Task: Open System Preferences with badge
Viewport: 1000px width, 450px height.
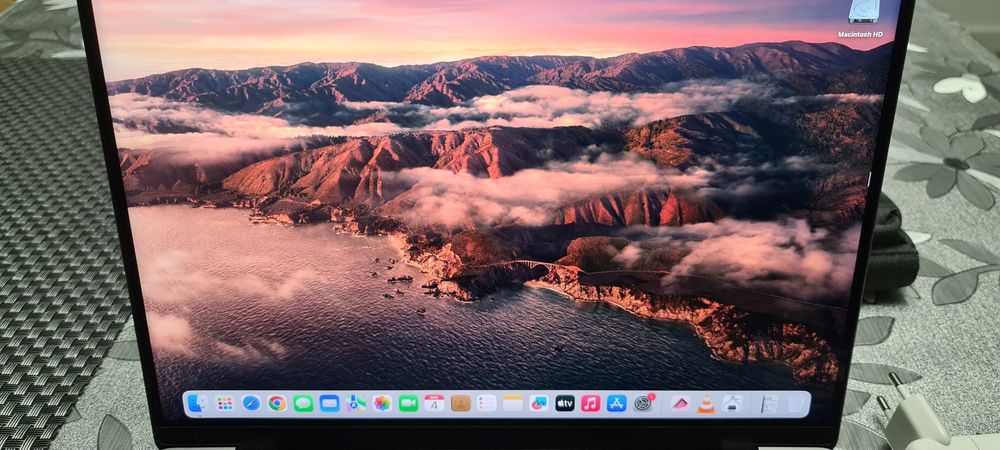Action: point(643,403)
